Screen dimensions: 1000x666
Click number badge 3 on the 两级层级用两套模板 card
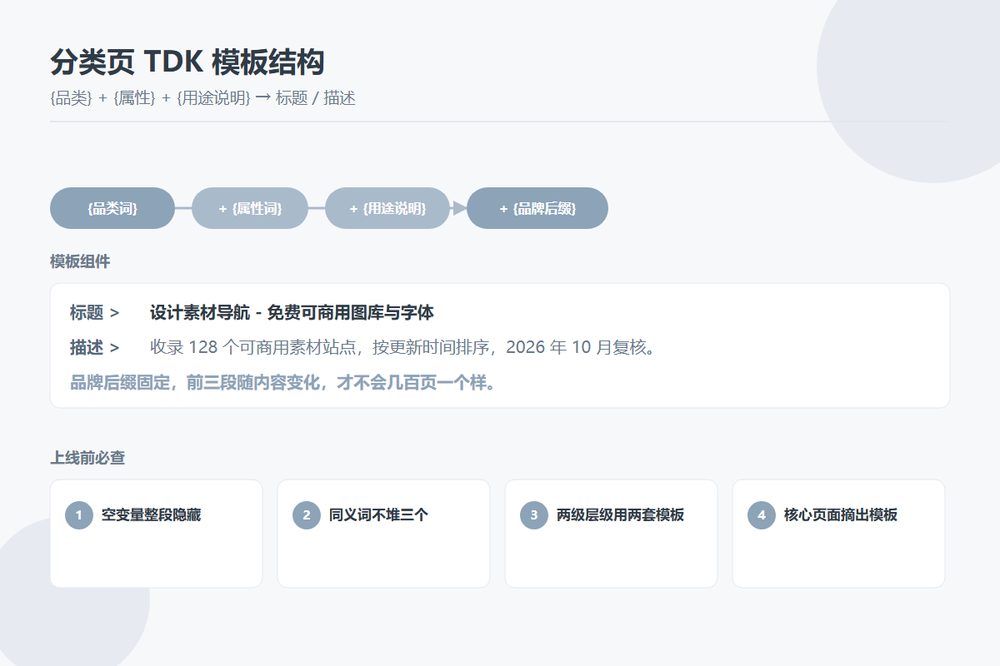534,515
